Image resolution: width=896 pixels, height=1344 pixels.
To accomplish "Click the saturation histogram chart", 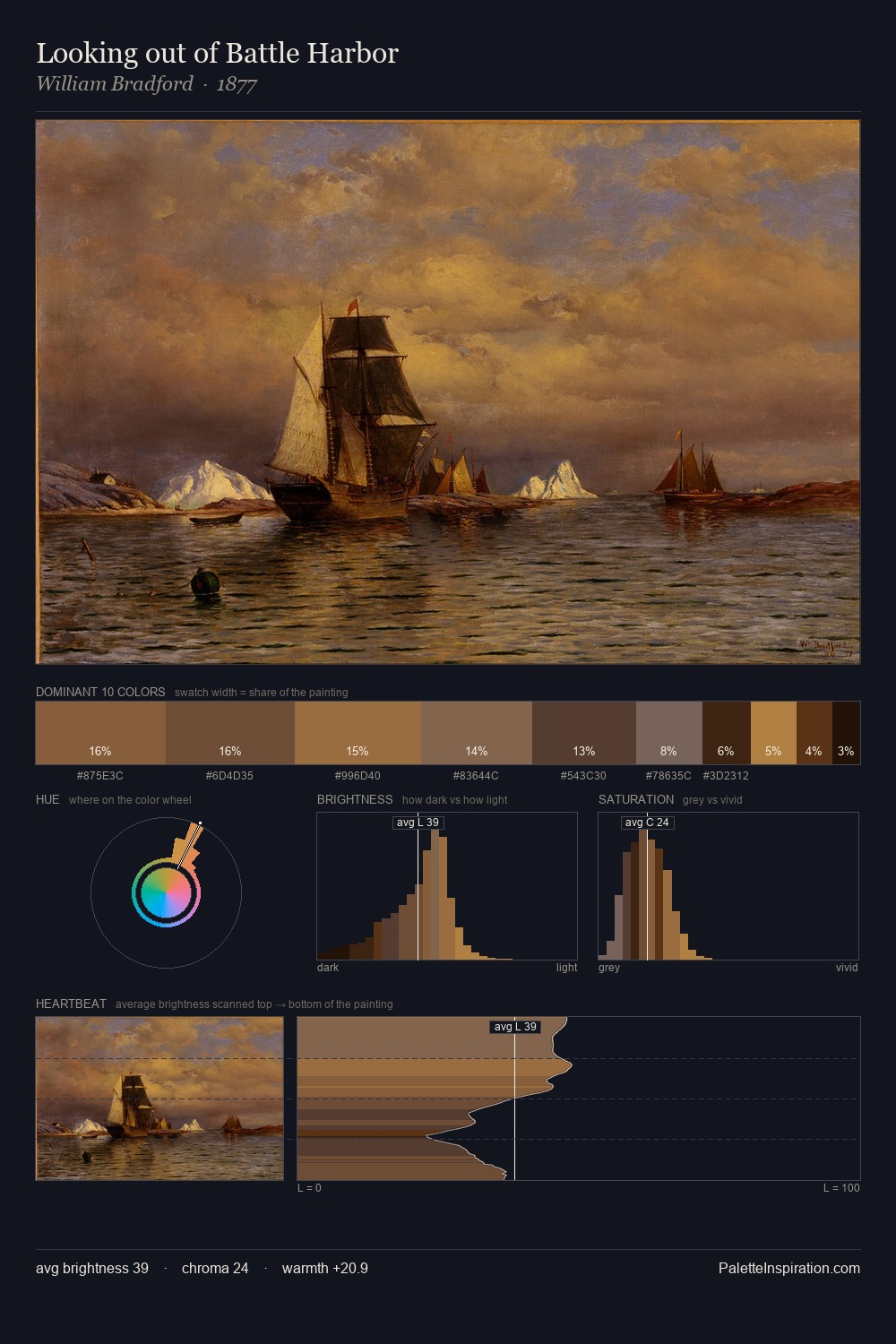I will pyautogui.click(x=728, y=886).
